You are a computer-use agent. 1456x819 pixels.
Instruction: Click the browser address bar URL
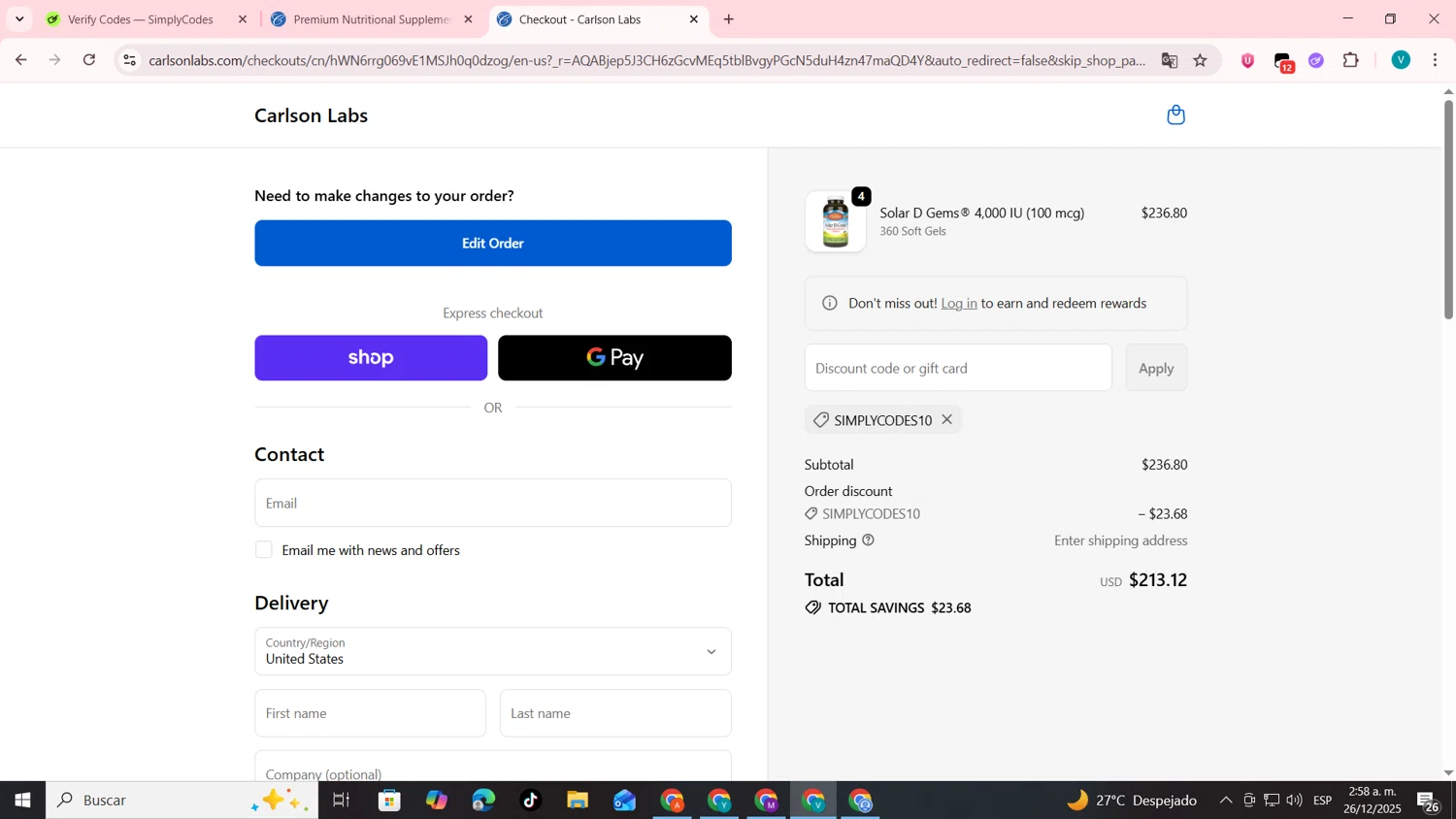click(646, 60)
